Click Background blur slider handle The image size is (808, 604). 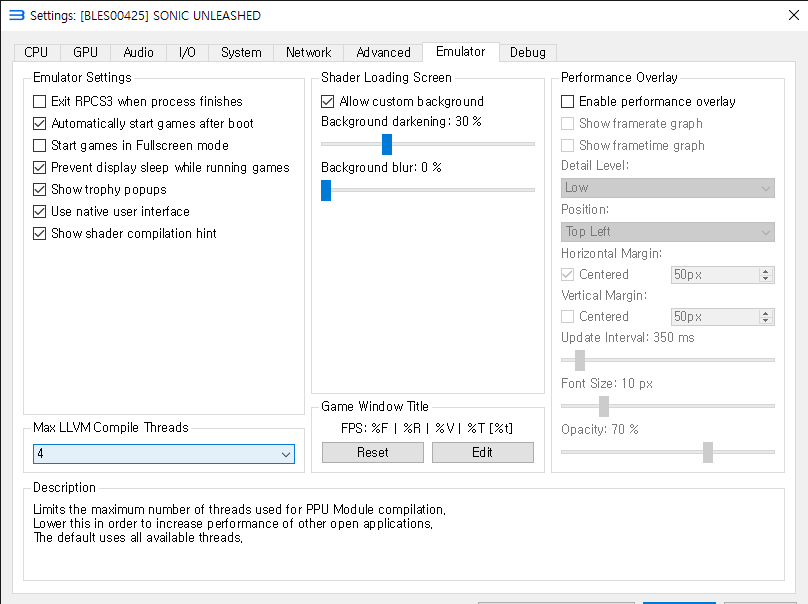[326, 190]
